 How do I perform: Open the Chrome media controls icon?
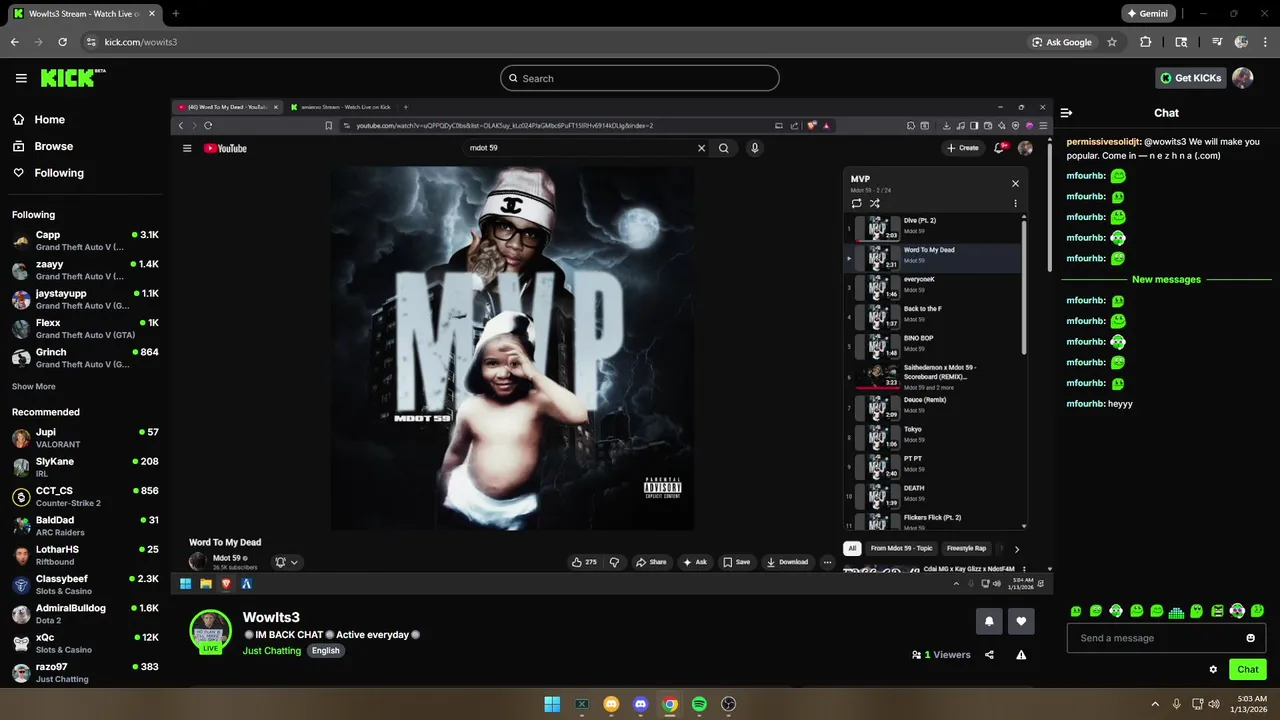(x=1217, y=42)
